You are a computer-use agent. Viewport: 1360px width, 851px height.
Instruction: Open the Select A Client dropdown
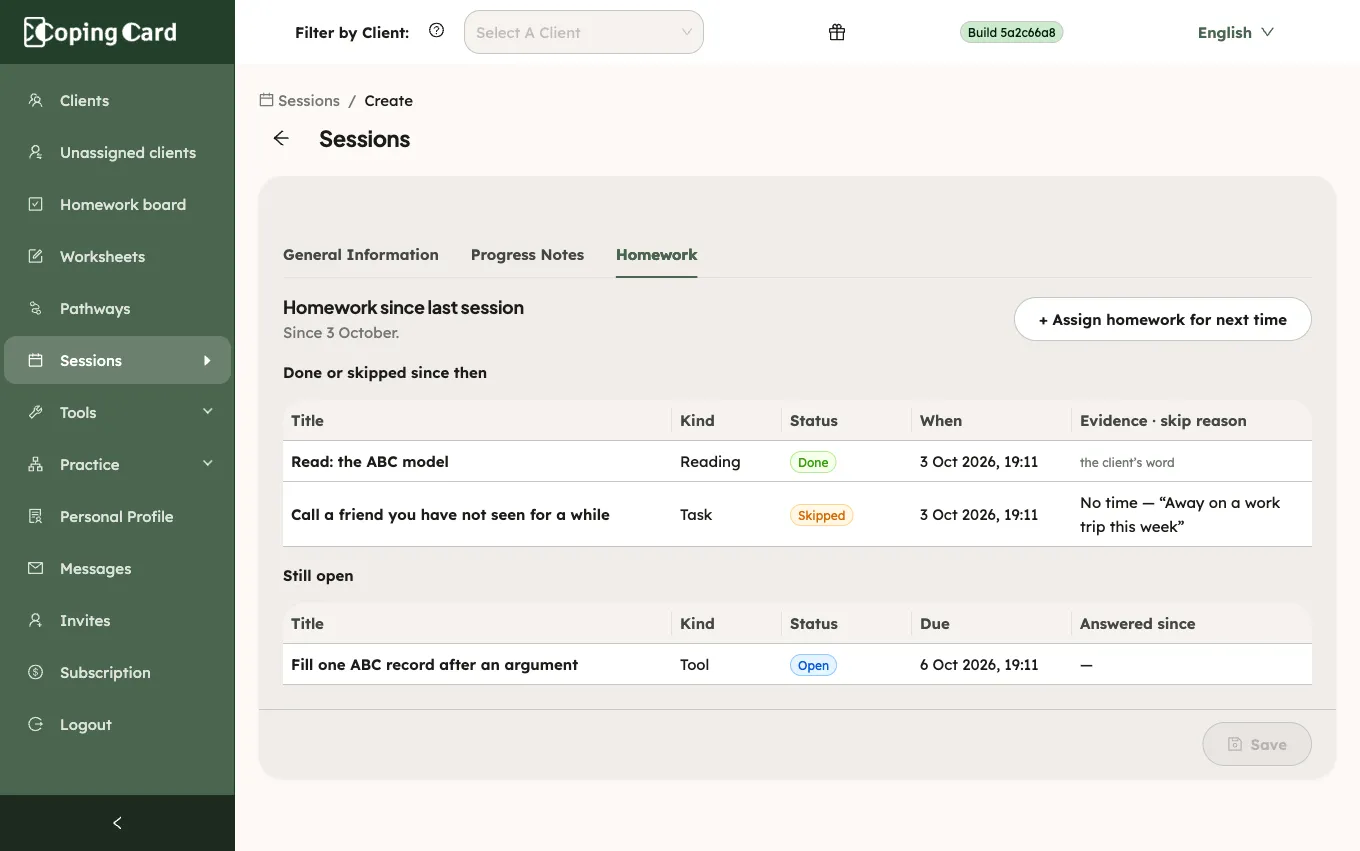(584, 32)
